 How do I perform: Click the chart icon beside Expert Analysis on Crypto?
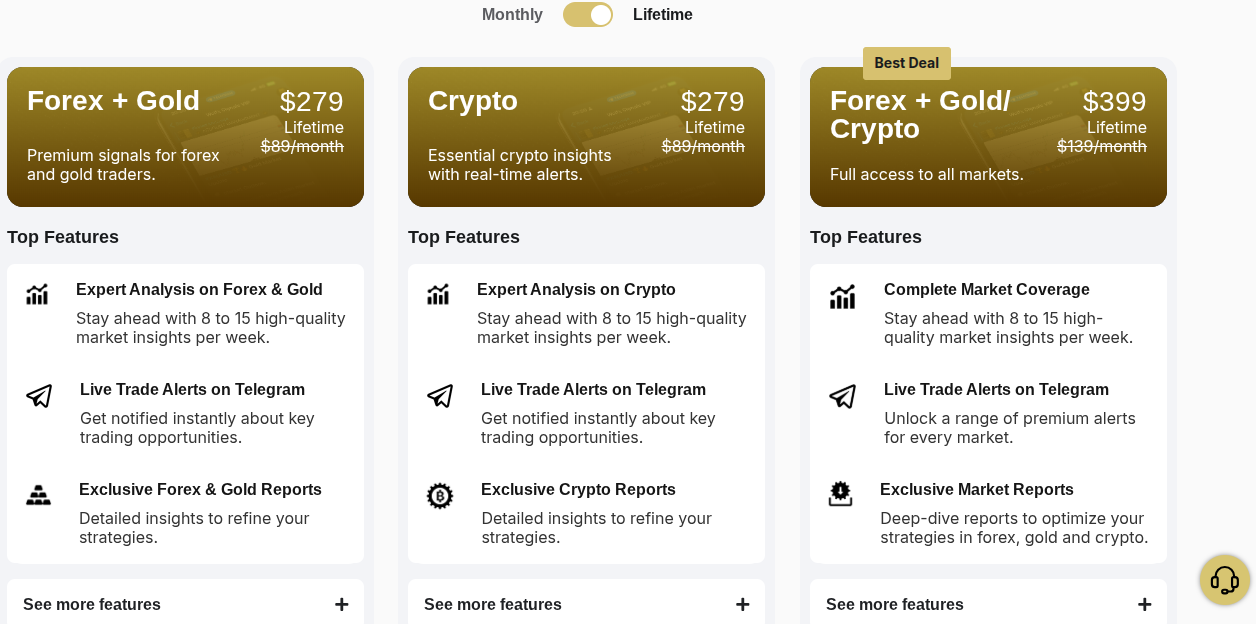438,294
